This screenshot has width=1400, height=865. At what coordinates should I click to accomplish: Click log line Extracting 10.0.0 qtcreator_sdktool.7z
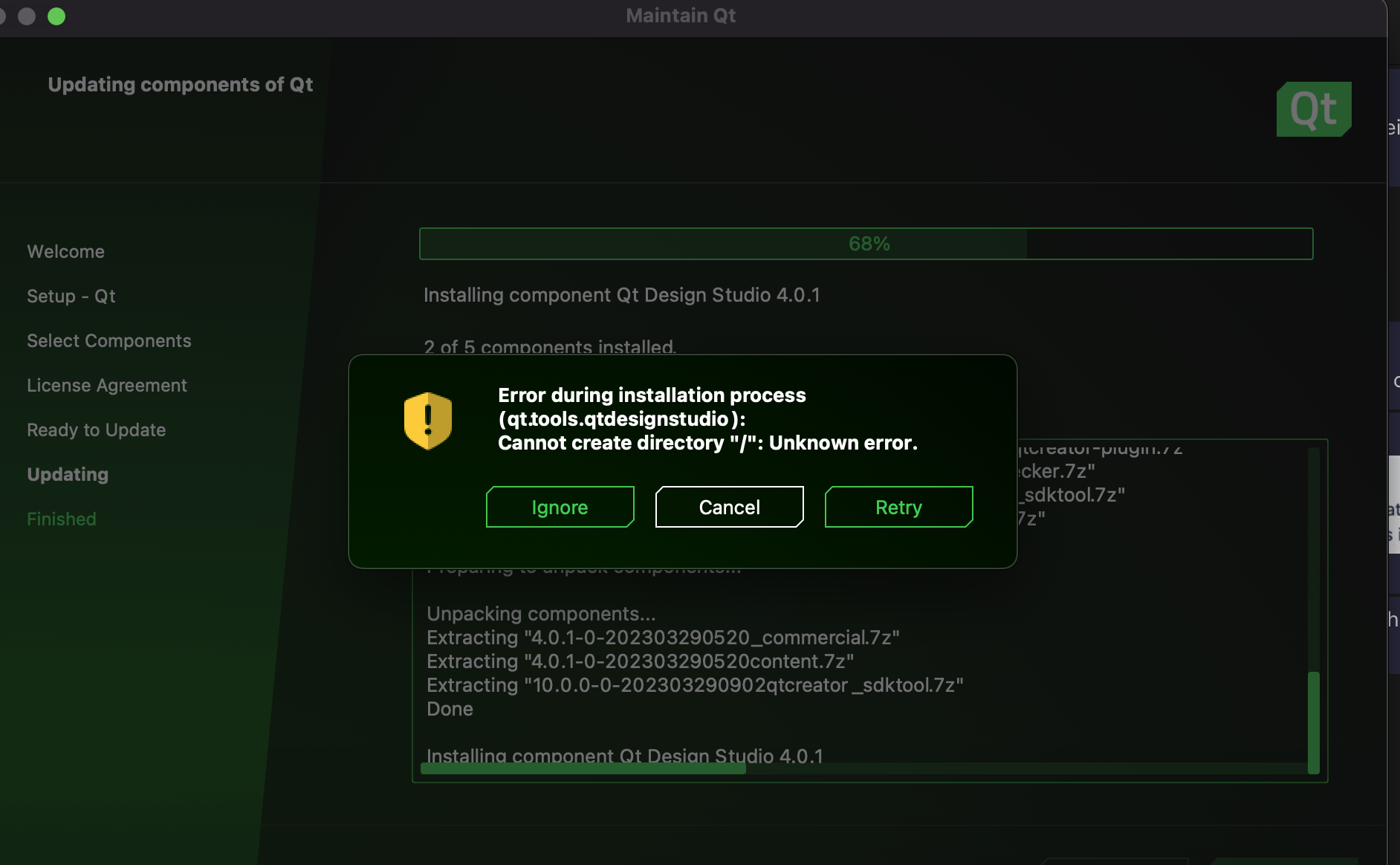click(695, 685)
